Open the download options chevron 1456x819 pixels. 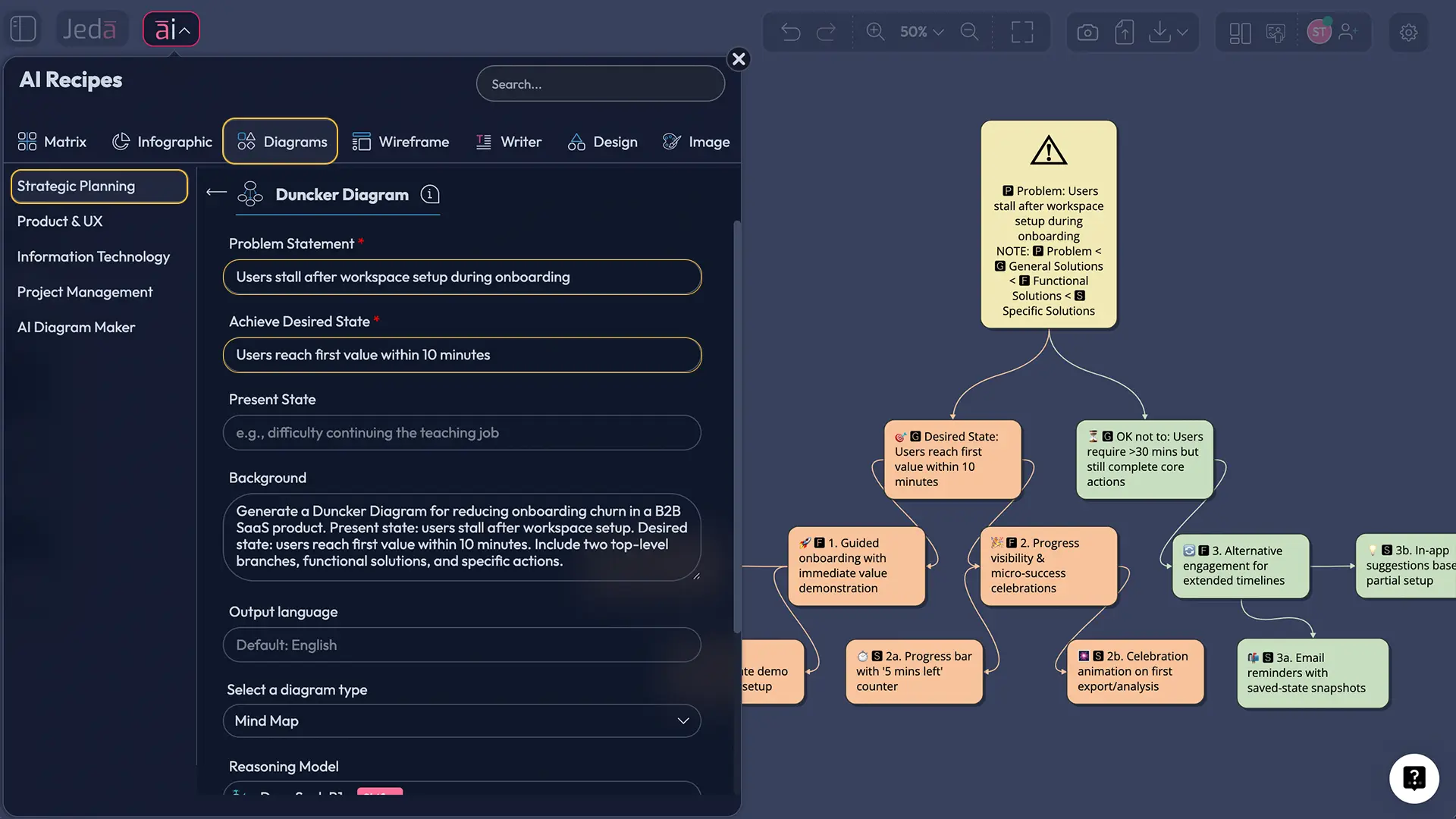point(1182,32)
